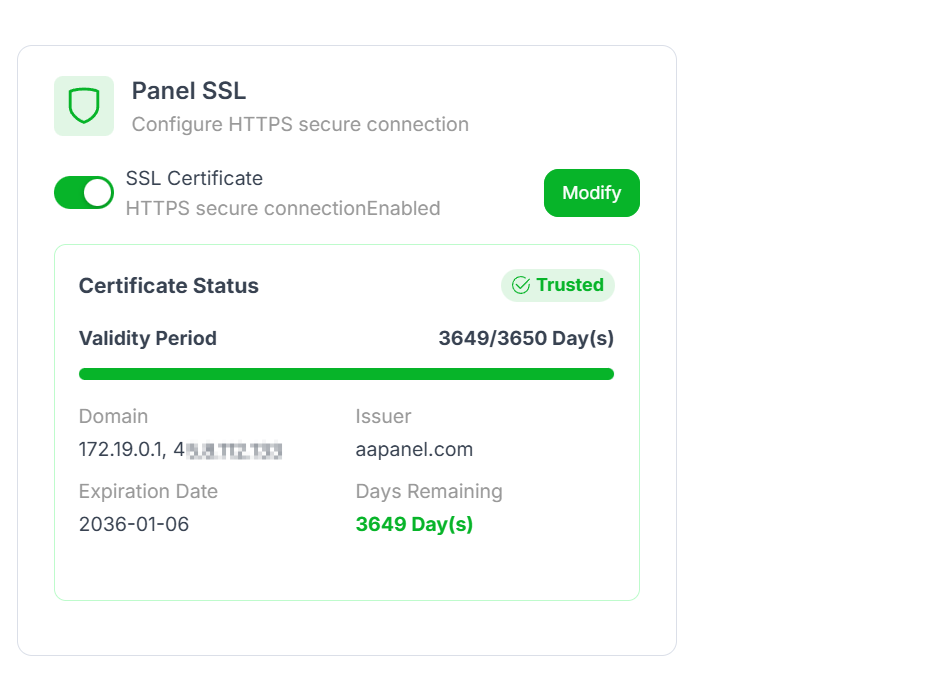Click the green validity progress bar
The width and height of the screenshot is (927, 682).
click(x=346, y=374)
